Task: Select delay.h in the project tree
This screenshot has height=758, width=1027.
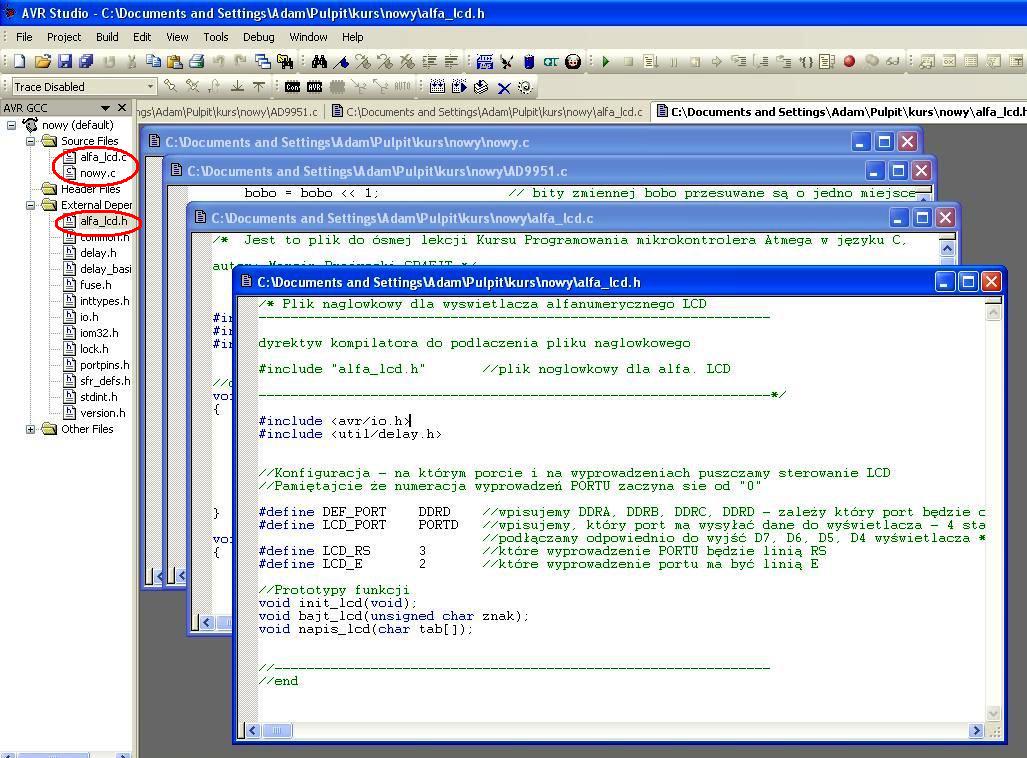Action: click(x=98, y=253)
